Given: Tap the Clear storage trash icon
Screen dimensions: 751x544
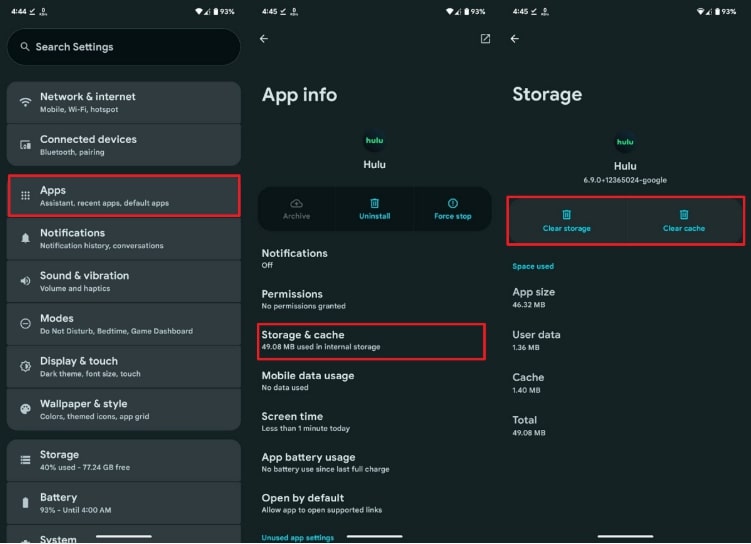Looking at the screenshot, I should [x=567, y=215].
